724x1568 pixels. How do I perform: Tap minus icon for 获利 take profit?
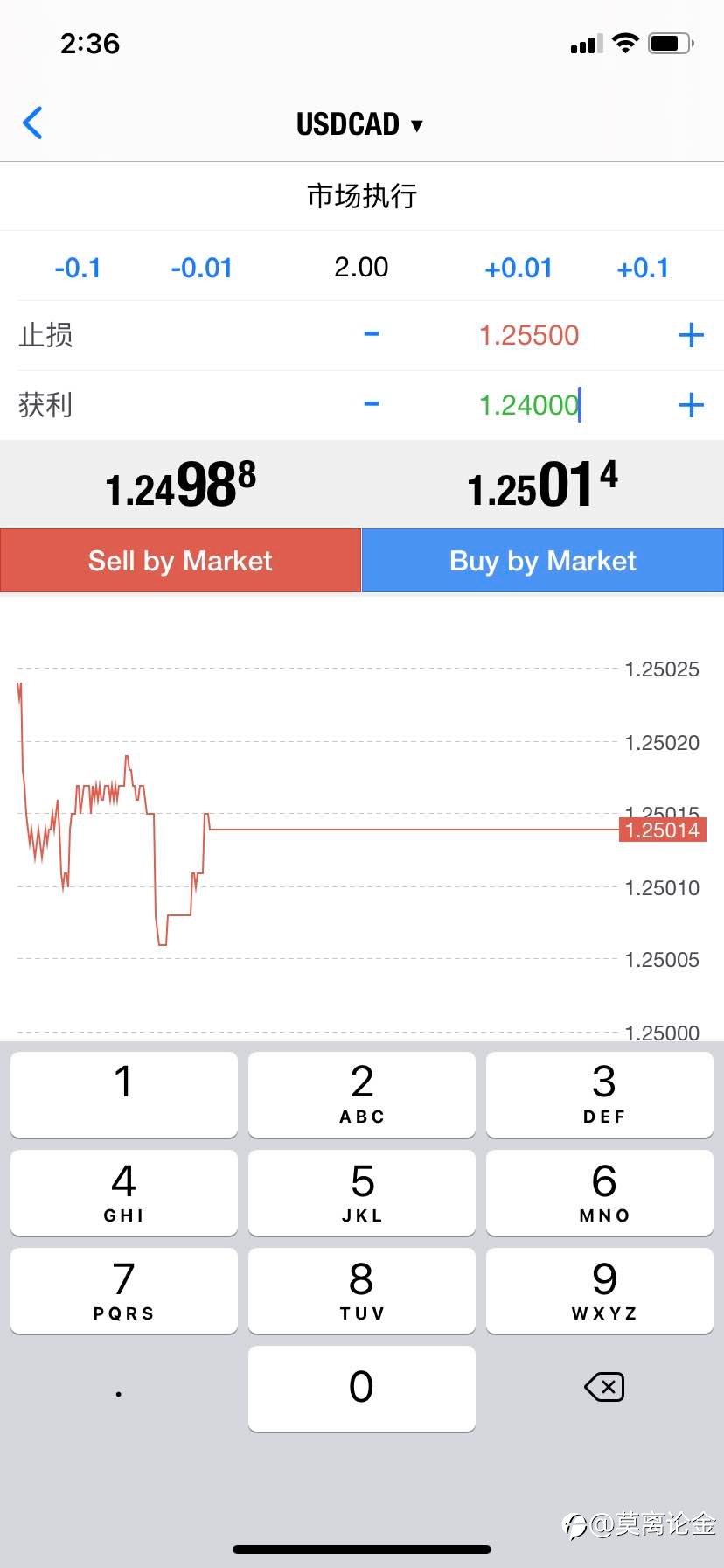click(372, 404)
